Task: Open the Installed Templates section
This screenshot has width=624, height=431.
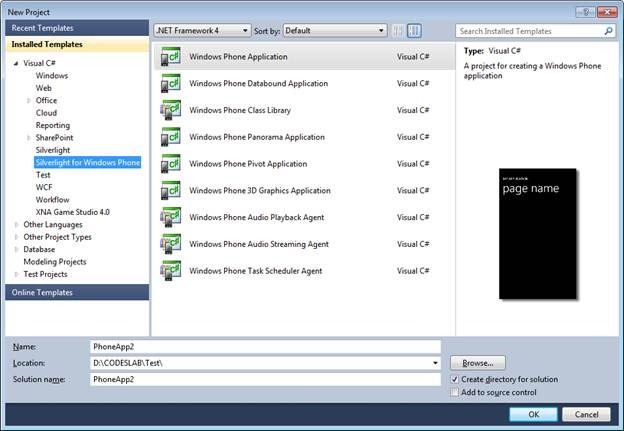Action: pyautogui.click(x=77, y=44)
